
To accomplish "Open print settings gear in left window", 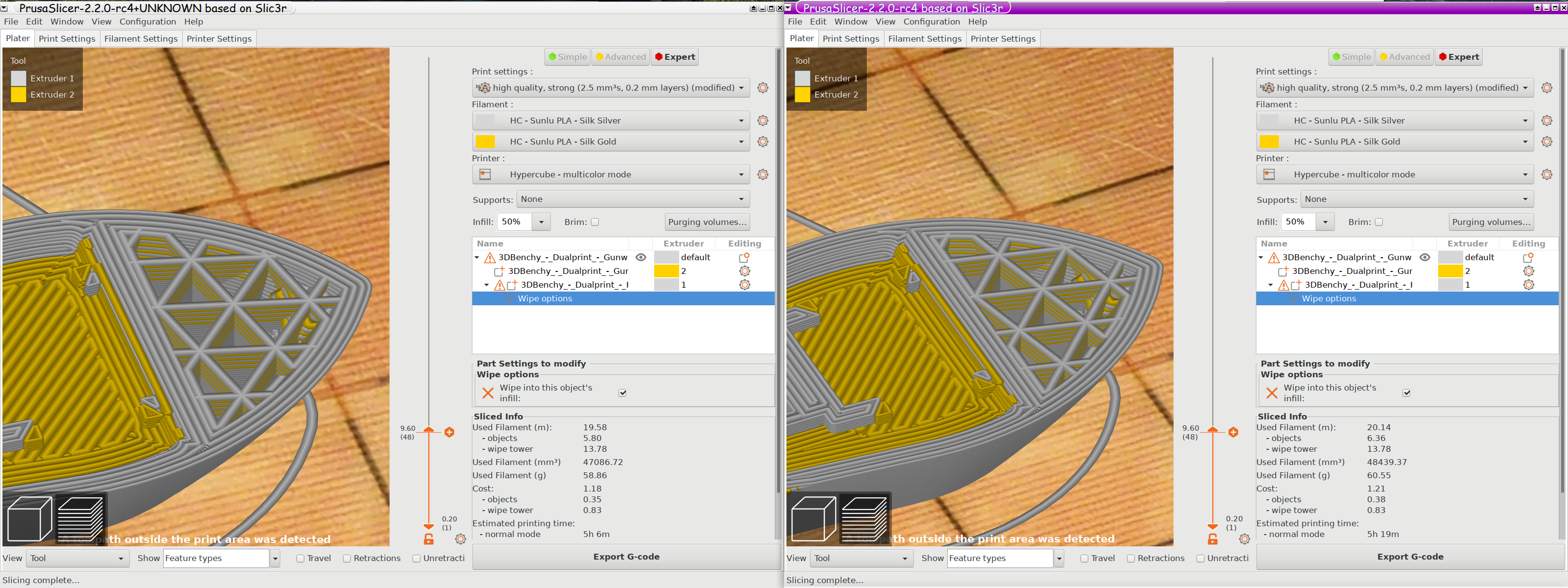I will pyautogui.click(x=763, y=88).
